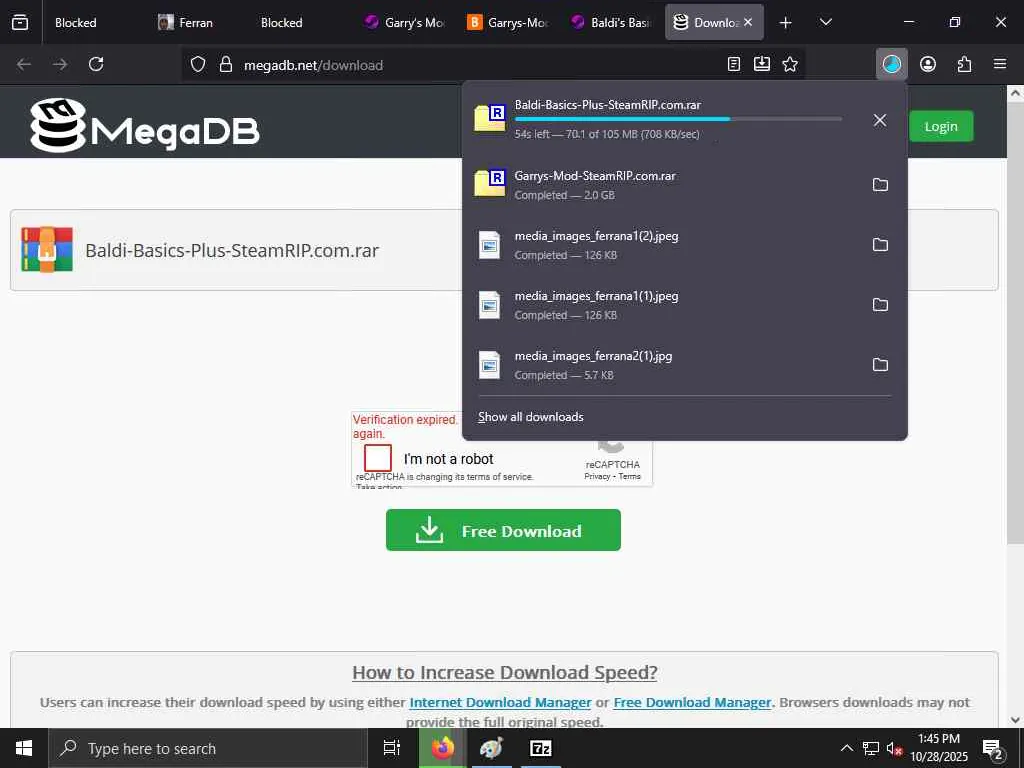Viewport: 1024px width, 768px height.
Task: Open the 7-Zip taskbar icon
Action: (x=541, y=748)
